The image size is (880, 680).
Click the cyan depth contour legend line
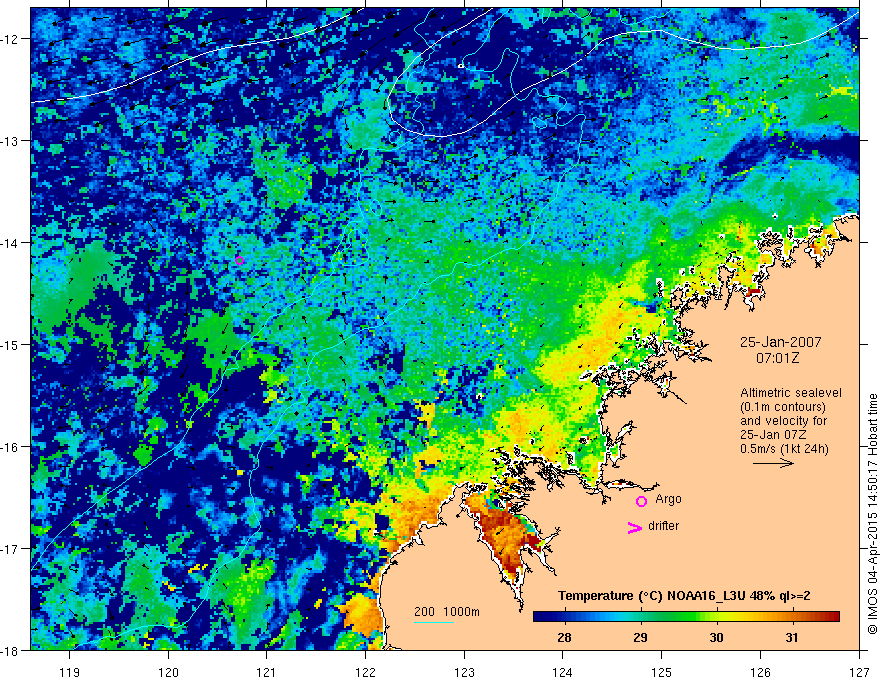[434, 622]
